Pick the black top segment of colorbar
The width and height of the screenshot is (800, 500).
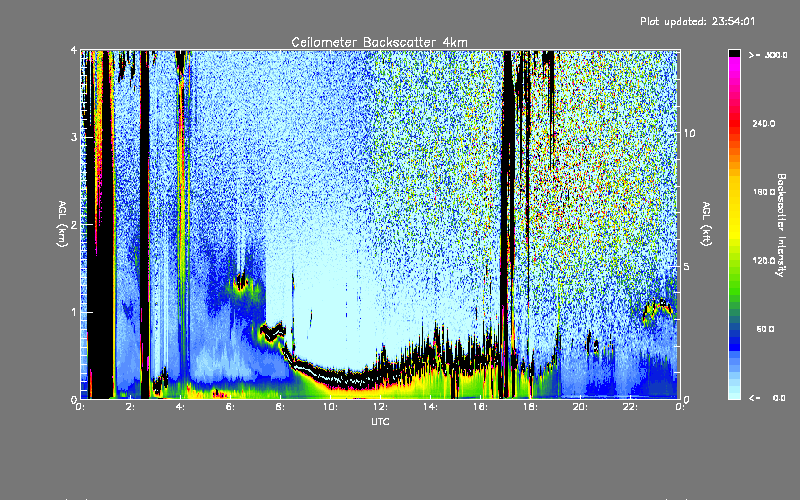[x=734, y=53]
